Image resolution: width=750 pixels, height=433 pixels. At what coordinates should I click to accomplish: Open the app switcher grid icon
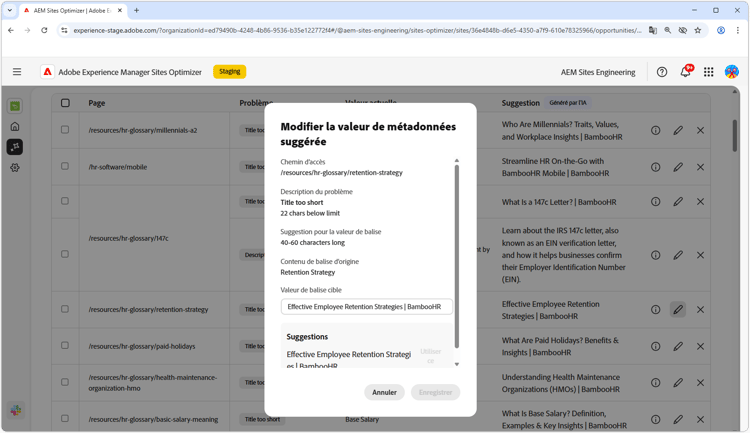coord(708,72)
